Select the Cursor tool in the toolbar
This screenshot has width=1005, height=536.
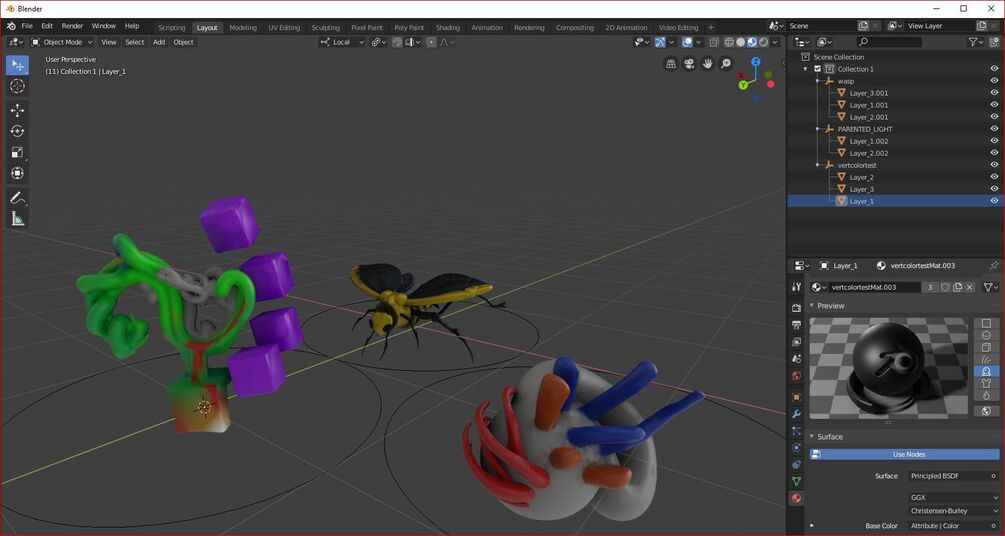[17, 86]
